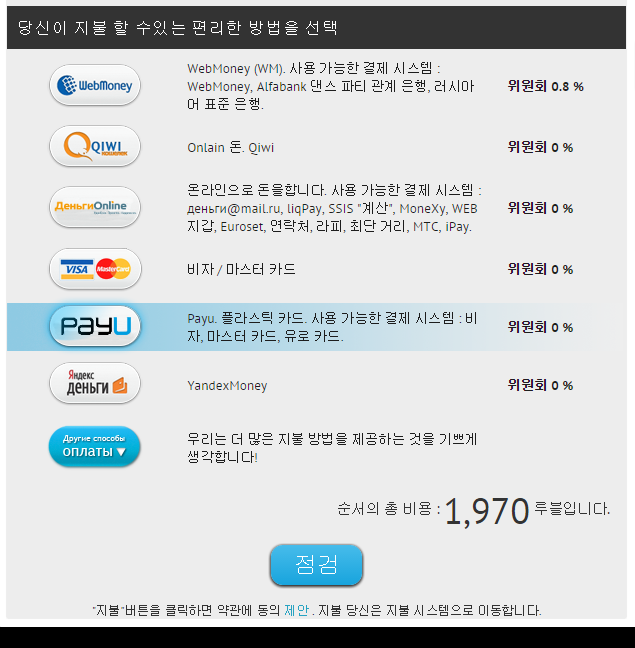Expand the Другие способы оплаты dropdown
Image resolution: width=635 pixels, height=648 pixels.
[95, 447]
